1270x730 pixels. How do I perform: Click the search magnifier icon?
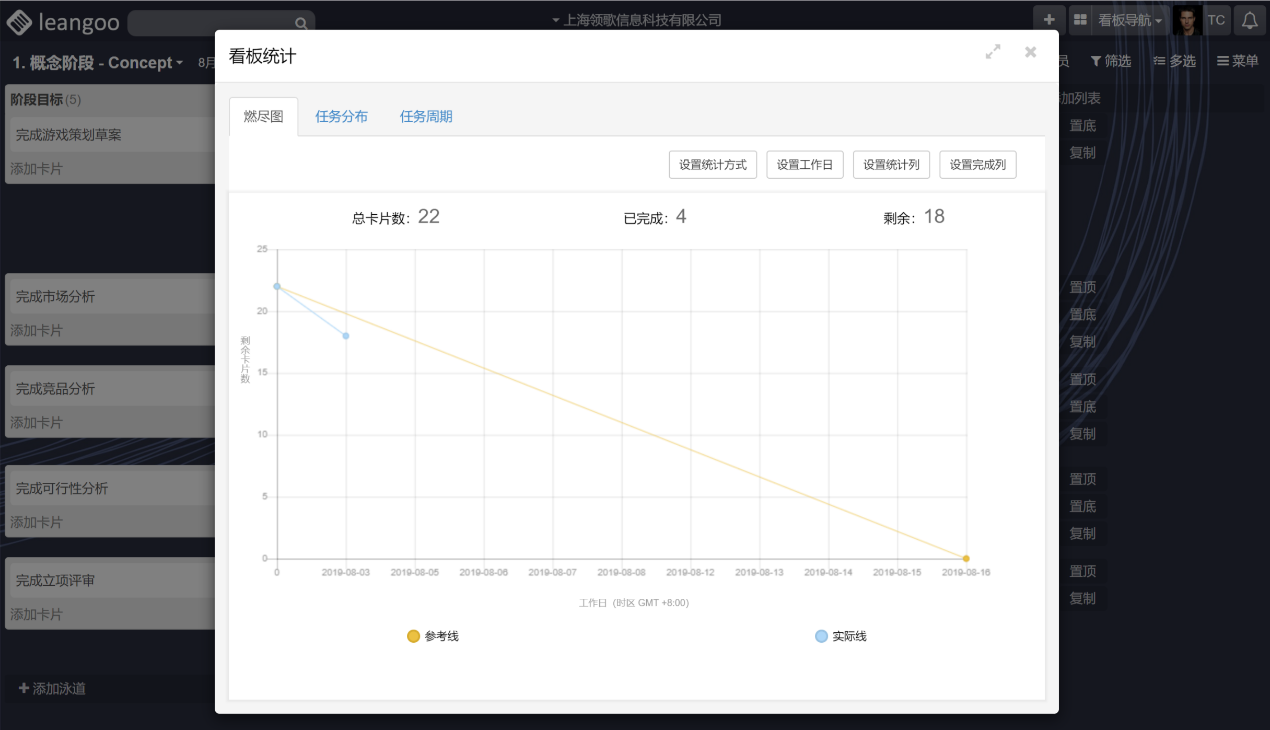(x=300, y=23)
